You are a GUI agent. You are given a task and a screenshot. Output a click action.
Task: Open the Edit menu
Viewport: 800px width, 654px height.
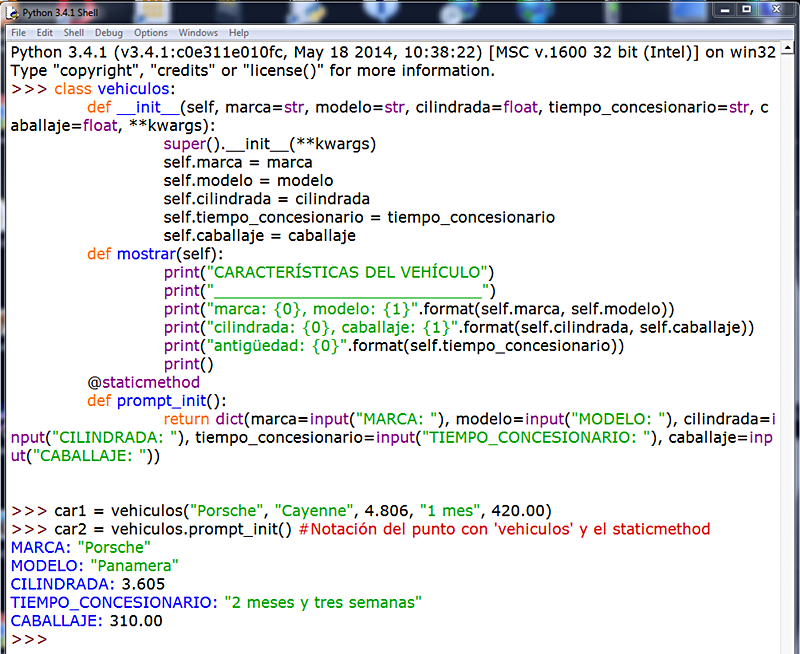coord(44,33)
